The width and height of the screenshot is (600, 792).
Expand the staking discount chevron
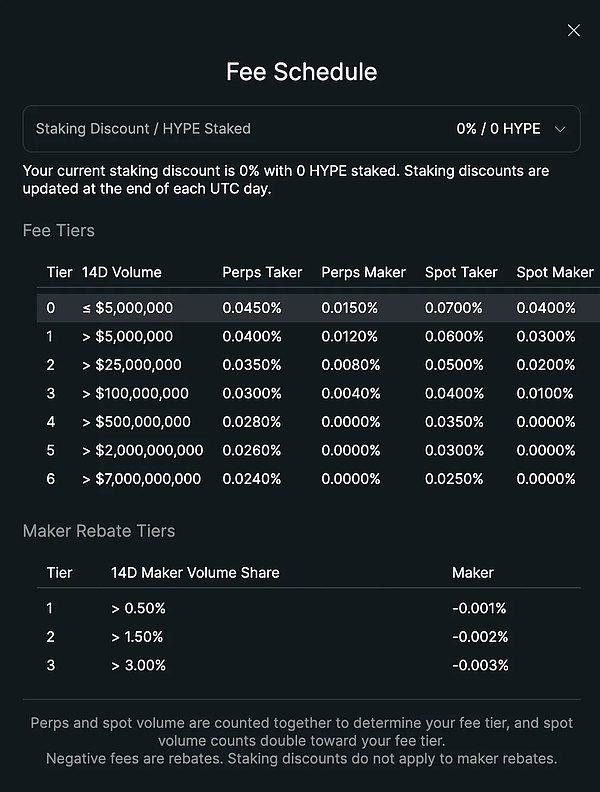560,129
